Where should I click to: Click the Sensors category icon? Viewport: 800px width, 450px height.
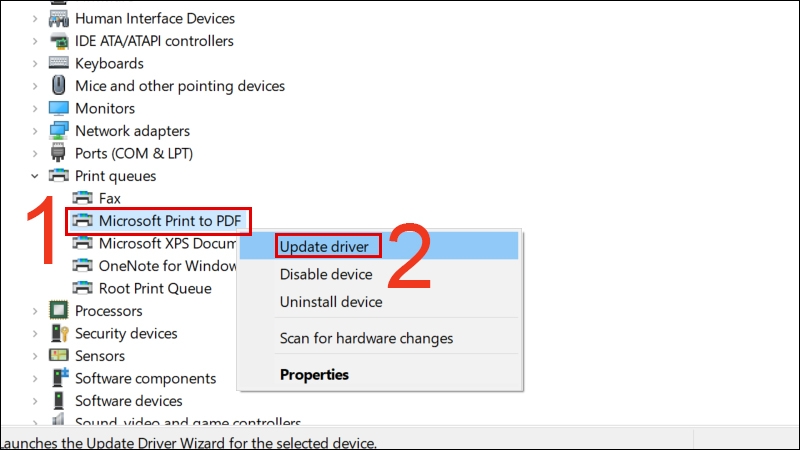click(x=59, y=356)
